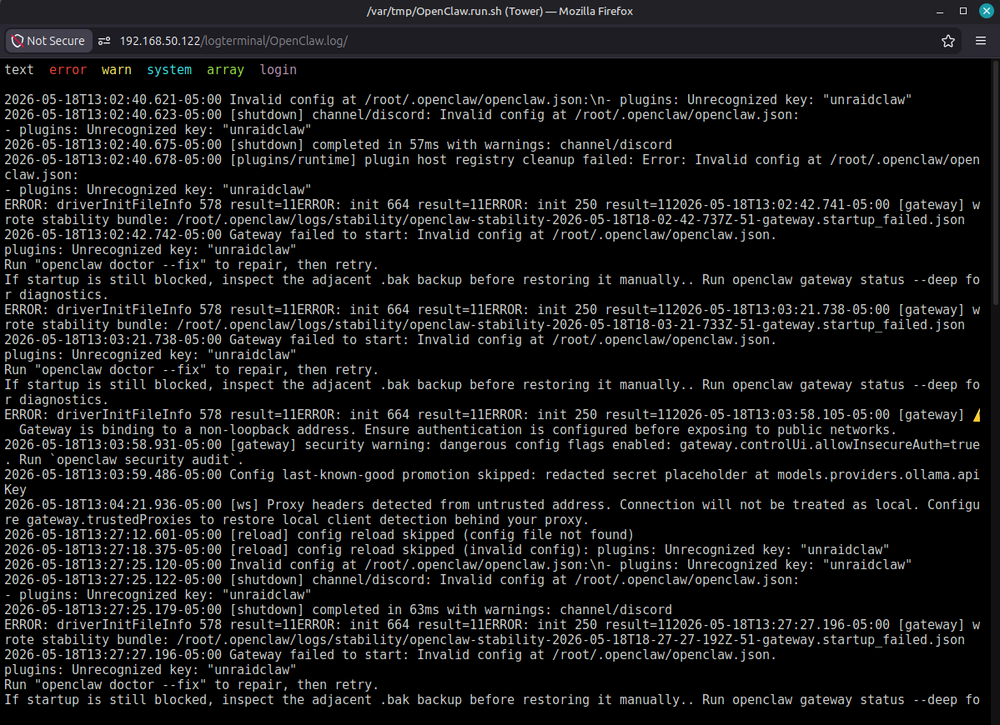Select the 'text' log filter label

(x=19, y=70)
